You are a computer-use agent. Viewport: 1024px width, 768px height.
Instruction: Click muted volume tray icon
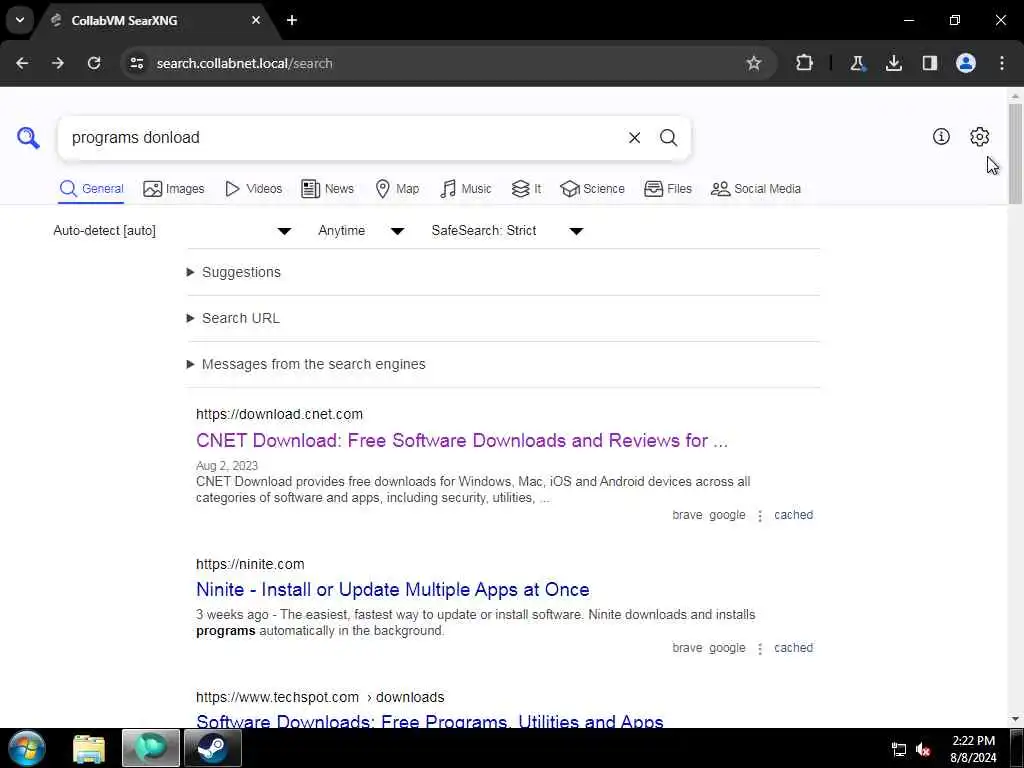click(x=923, y=750)
